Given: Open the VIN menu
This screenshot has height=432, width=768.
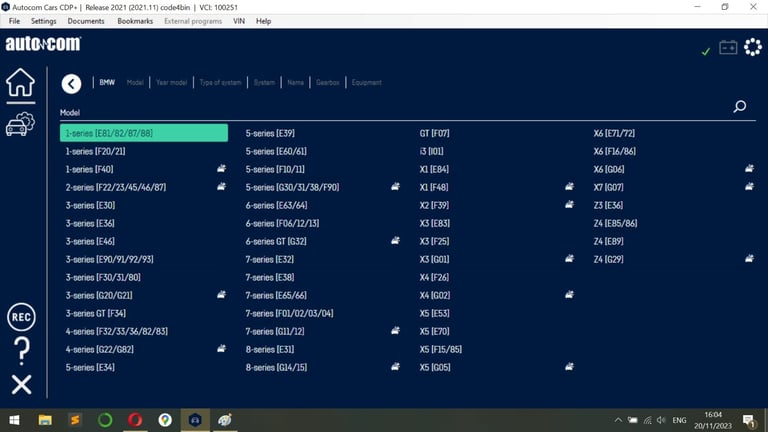Looking at the screenshot, I should (239, 21).
